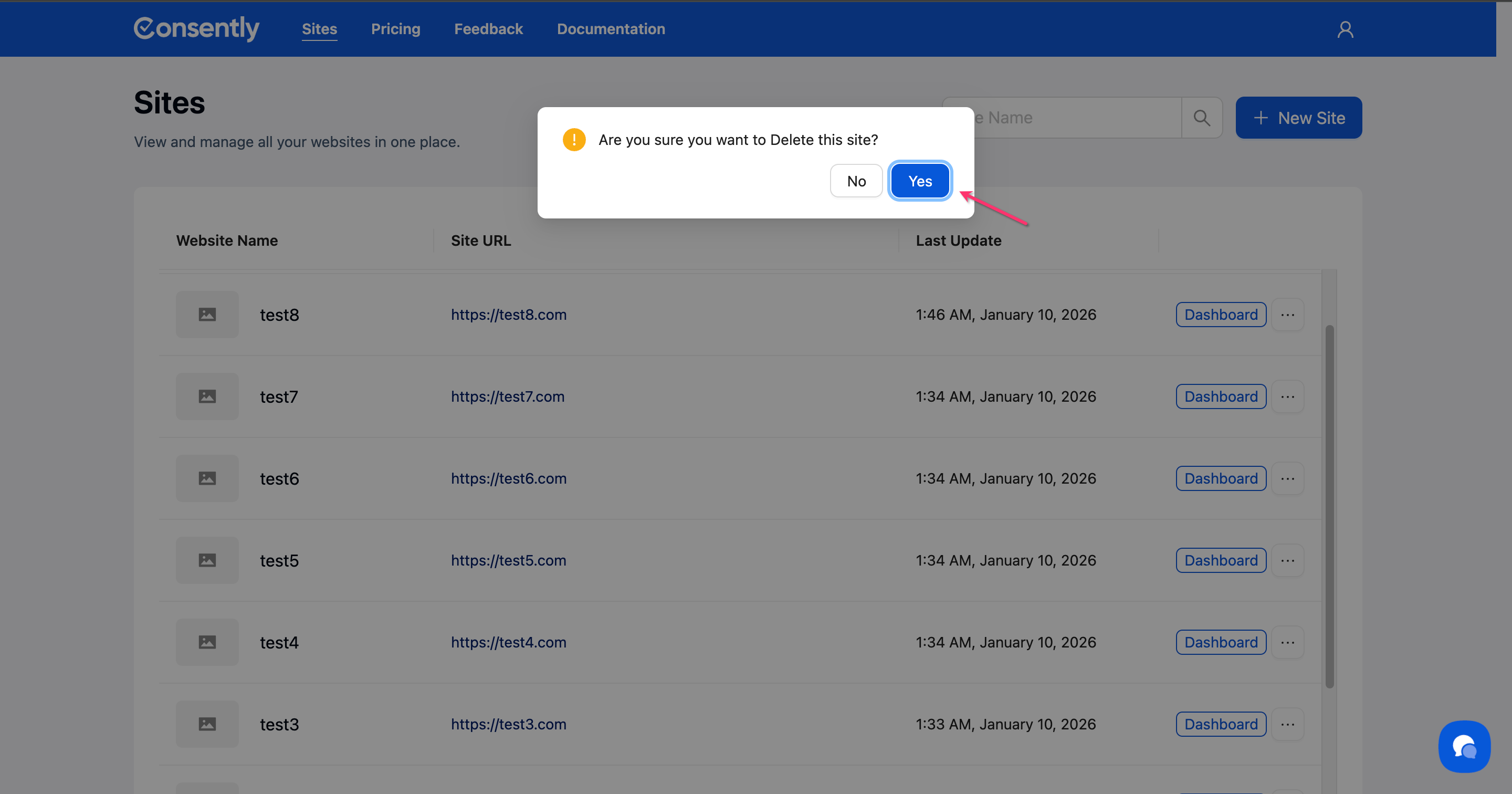This screenshot has width=1512, height=794.
Task: Cancel deletion with the No button
Action: tap(856, 181)
